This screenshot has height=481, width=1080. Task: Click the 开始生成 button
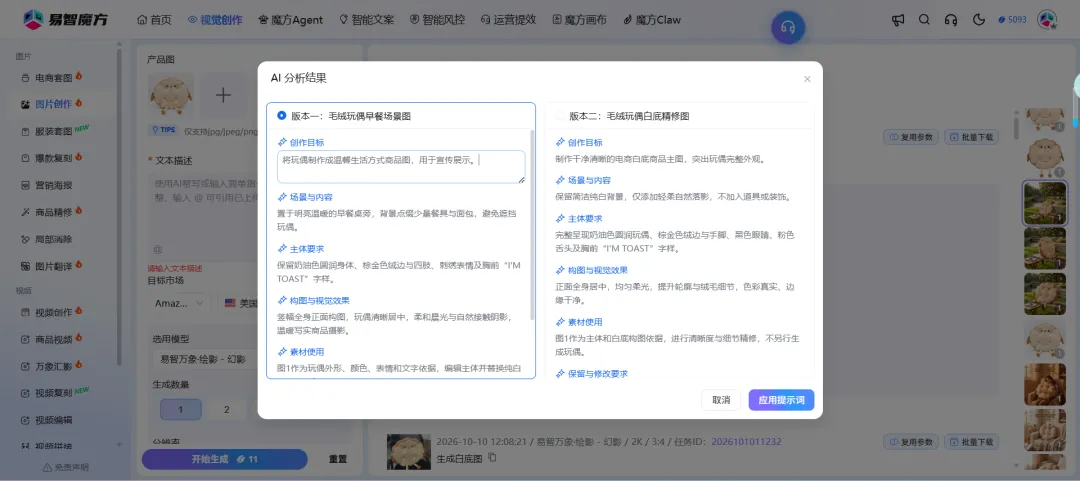pos(225,459)
